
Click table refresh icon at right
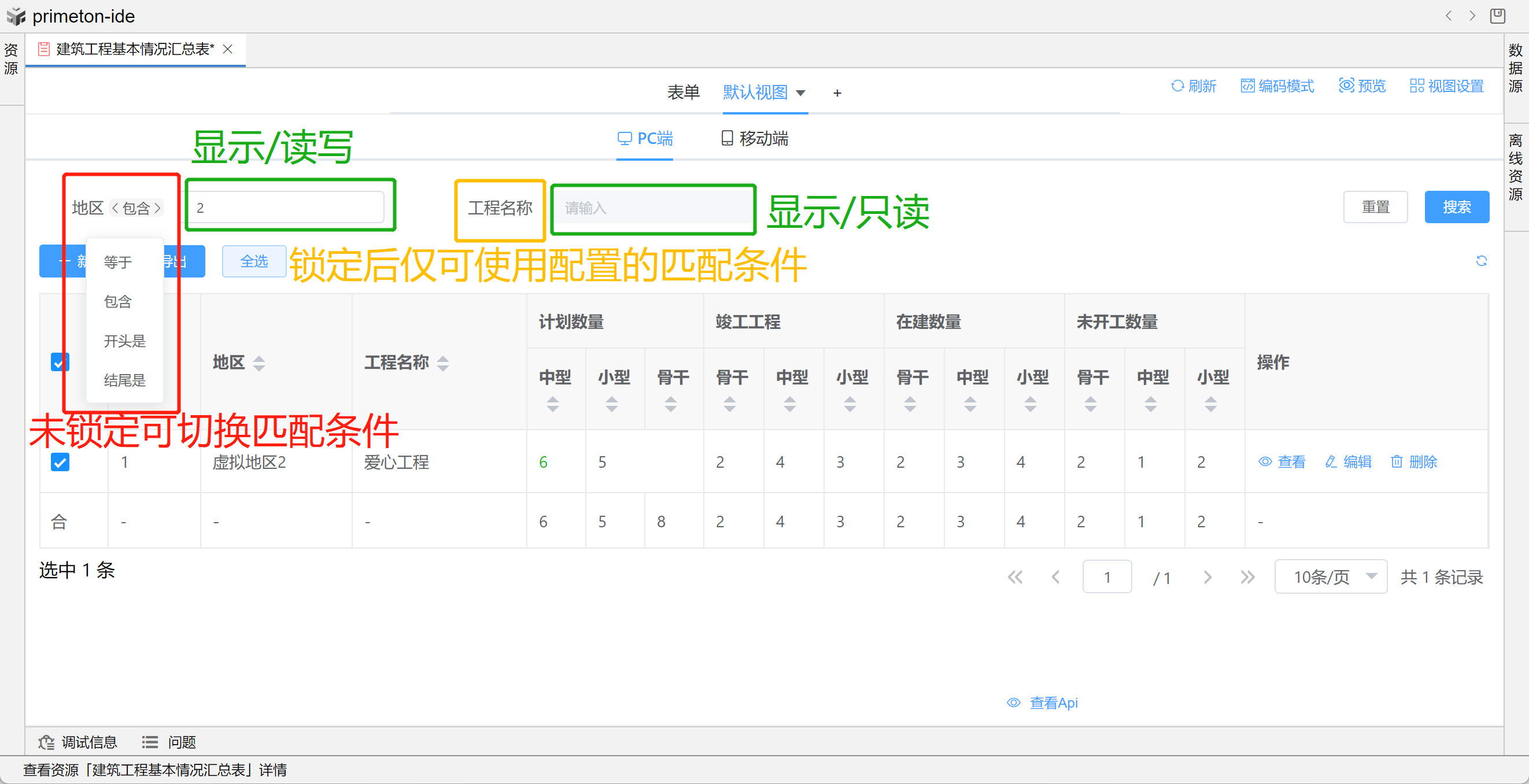[1481, 261]
